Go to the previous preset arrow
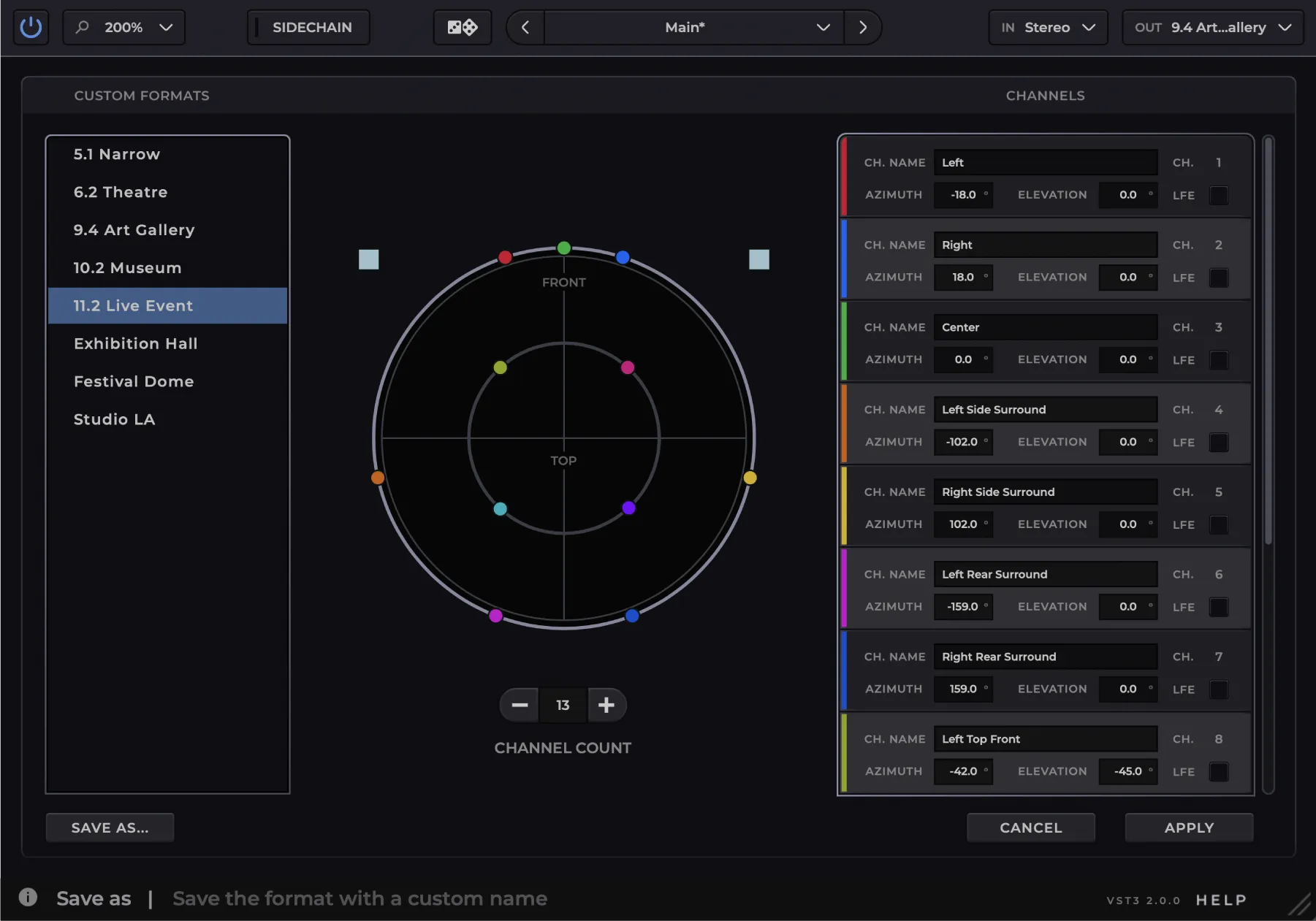This screenshot has height=921, width=1316. (525, 28)
